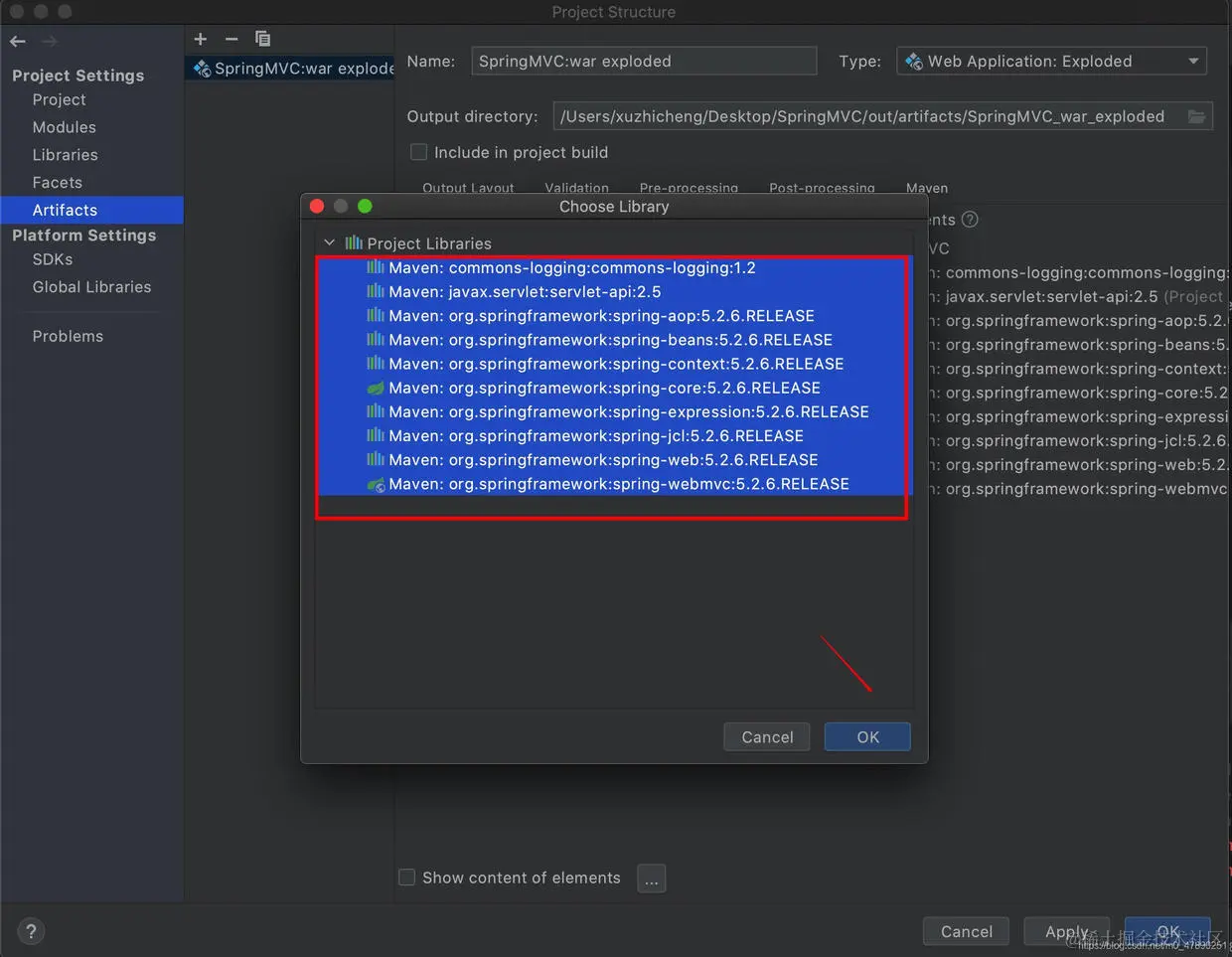Click Cancel in Choose Library dialog
Image resolution: width=1232 pixels, height=957 pixels.
coord(767,736)
